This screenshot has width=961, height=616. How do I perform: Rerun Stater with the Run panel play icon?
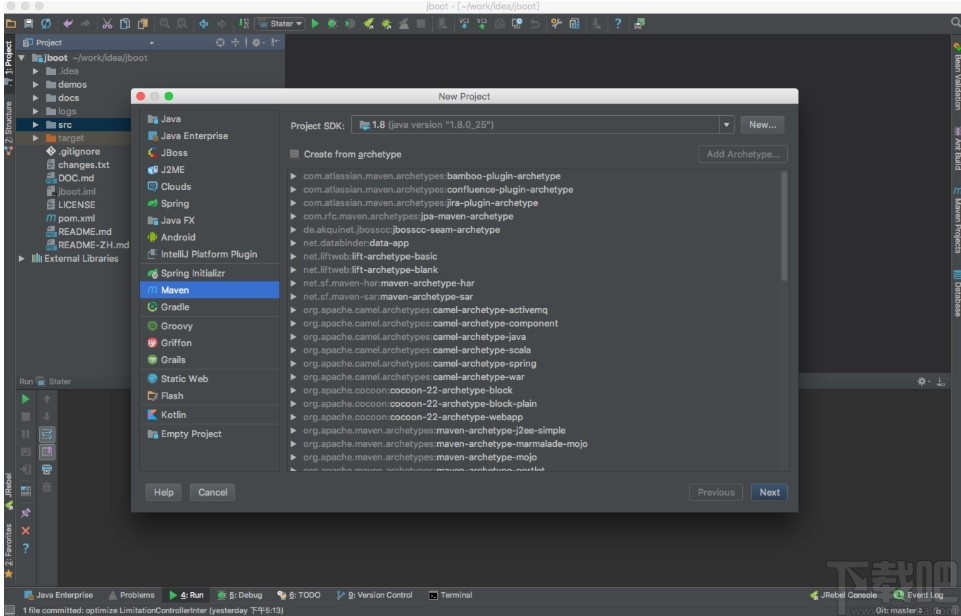(26, 399)
